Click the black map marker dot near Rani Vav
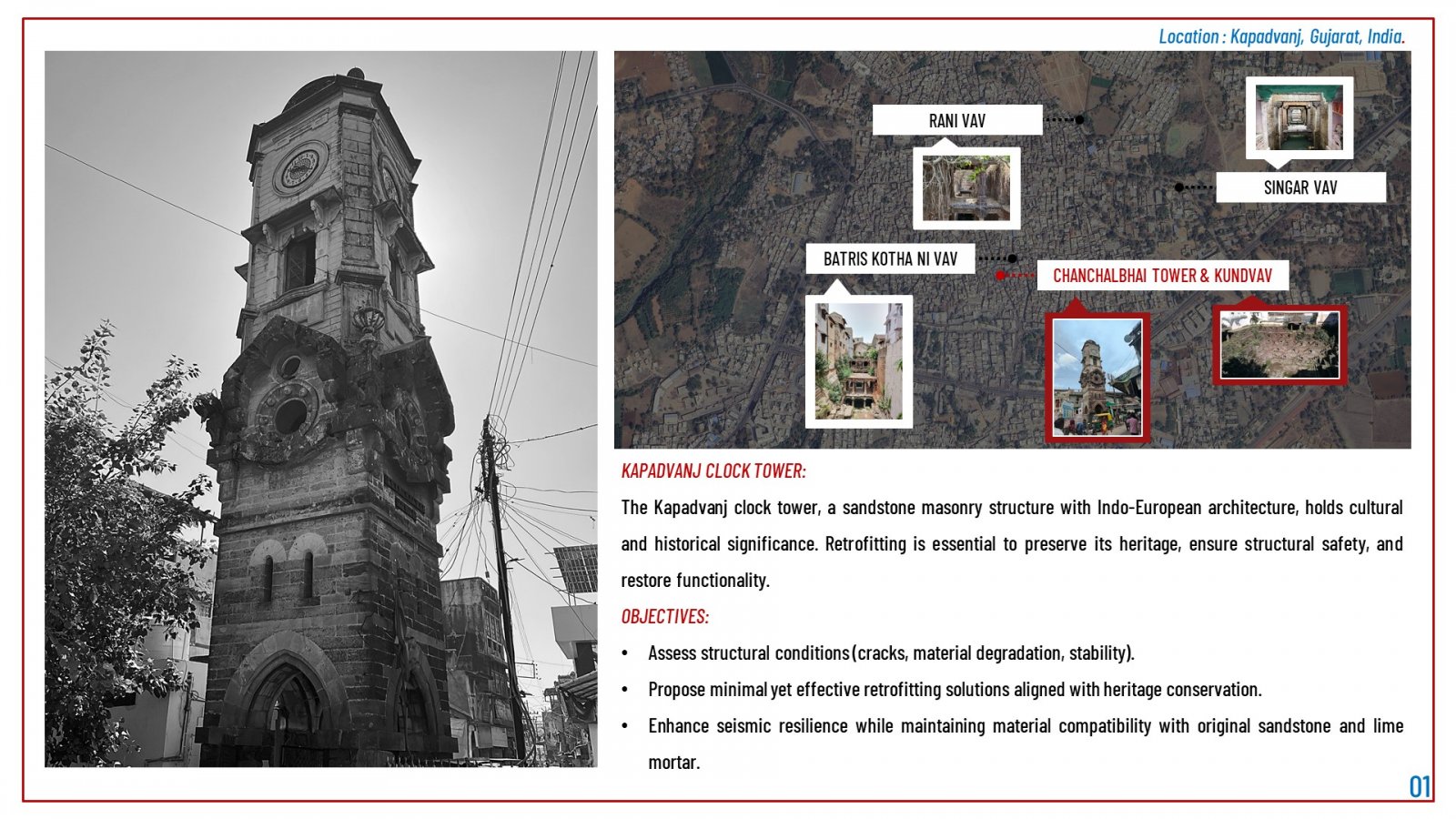 pos(1079,119)
